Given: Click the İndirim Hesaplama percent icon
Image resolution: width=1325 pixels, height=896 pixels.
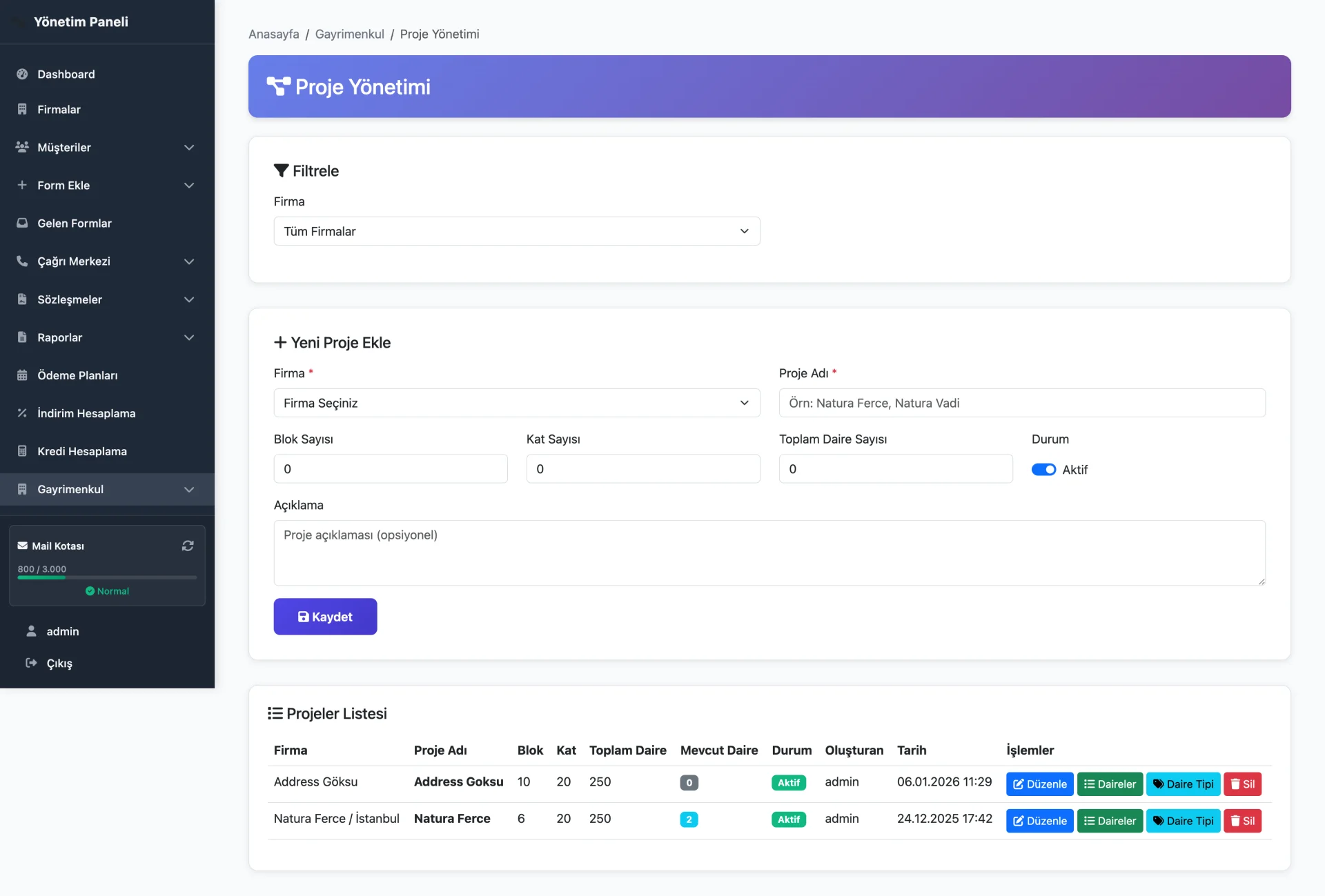Looking at the screenshot, I should point(22,413).
